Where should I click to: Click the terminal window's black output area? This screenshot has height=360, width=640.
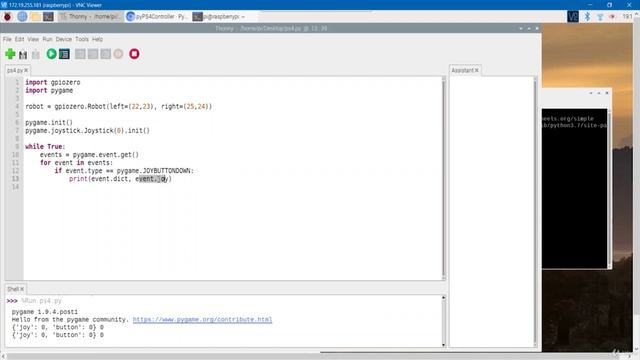click(x=574, y=188)
